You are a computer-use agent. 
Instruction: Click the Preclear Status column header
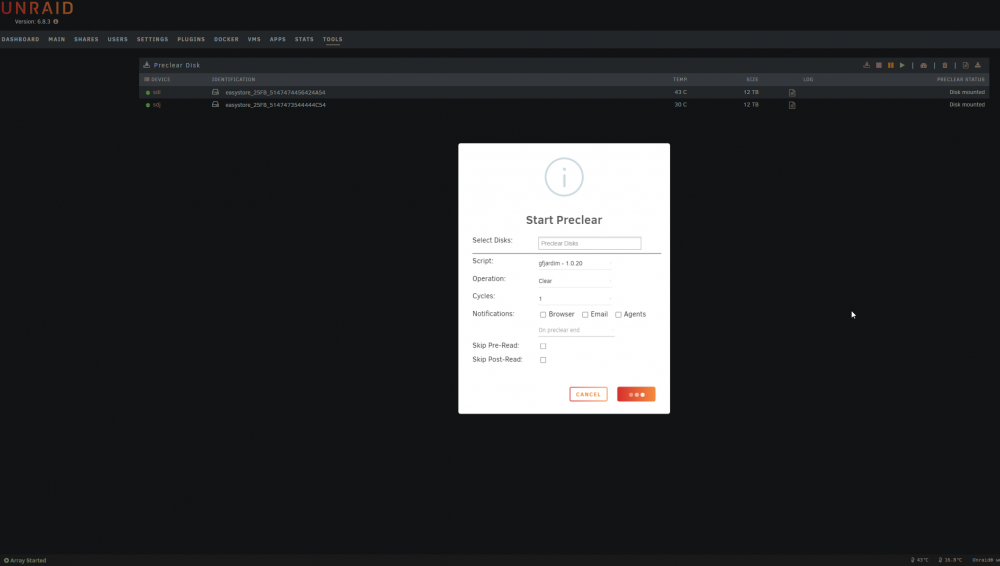[960, 79]
